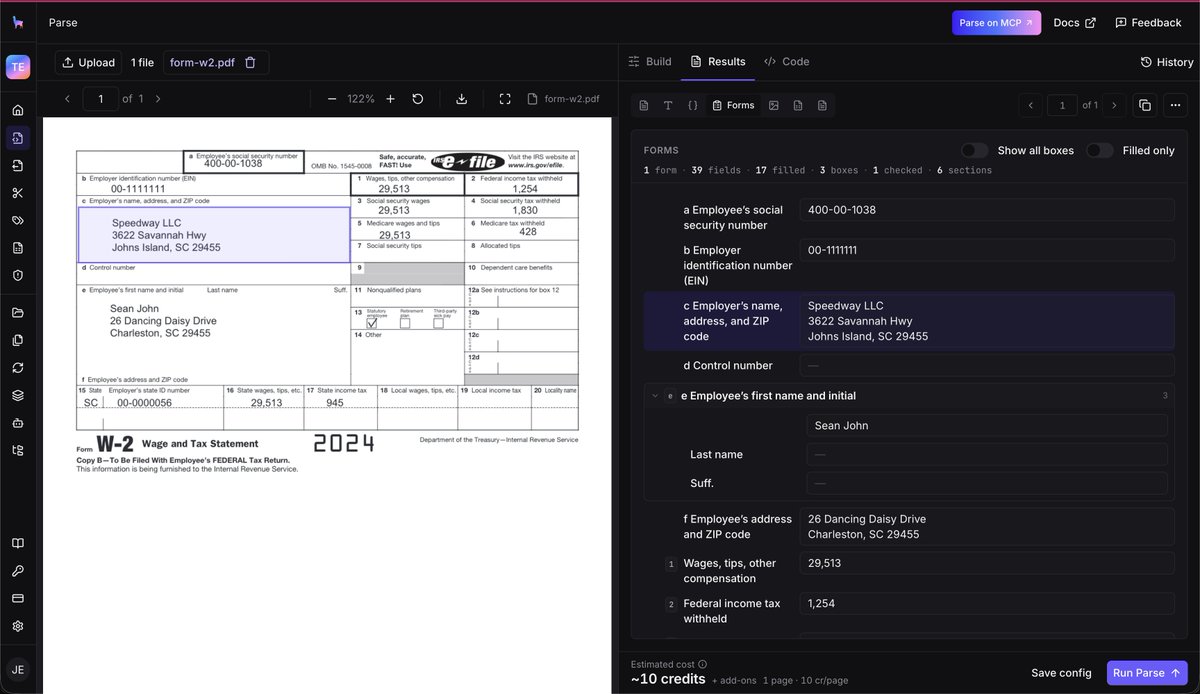This screenshot has height=694, width=1200.
Task: Open the Build tab
Action: click(x=650, y=62)
